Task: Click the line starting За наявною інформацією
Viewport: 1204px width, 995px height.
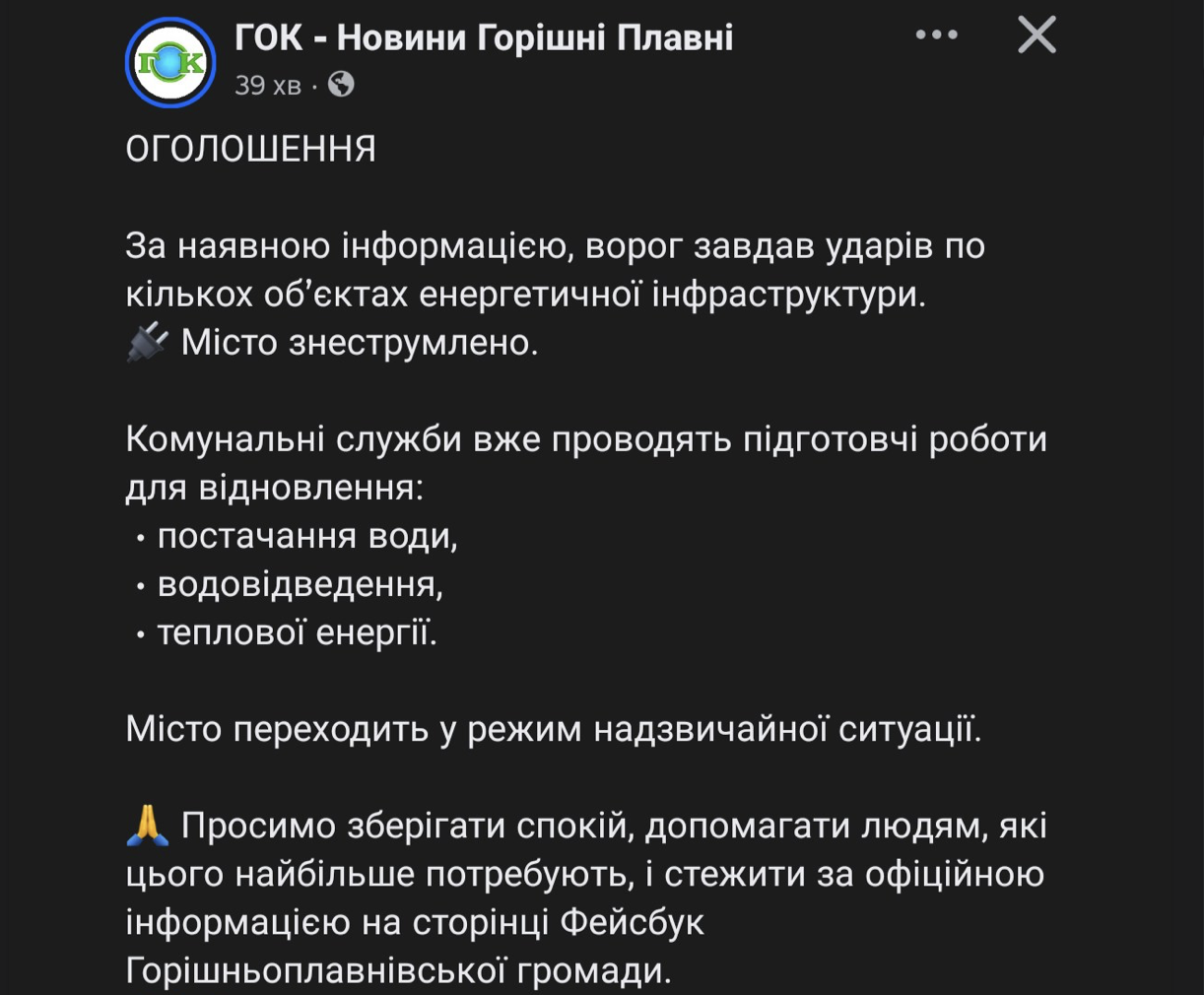Action: pos(555,246)
